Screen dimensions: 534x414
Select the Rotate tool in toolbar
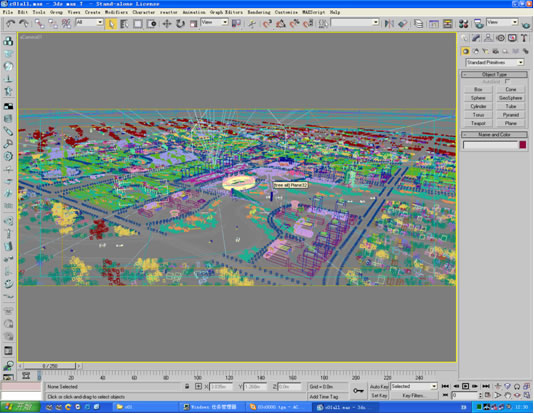[180, 23]
